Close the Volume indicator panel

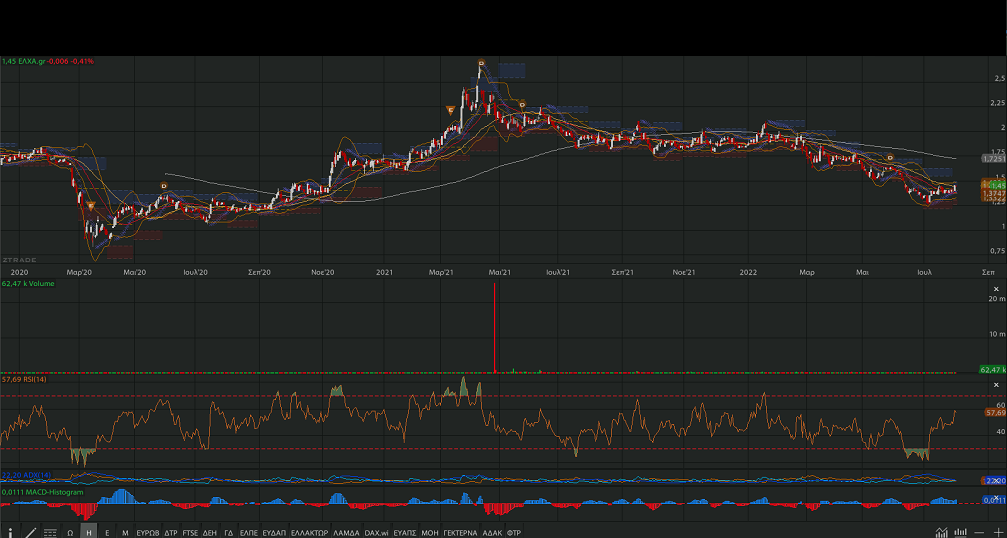pos(995,285)
